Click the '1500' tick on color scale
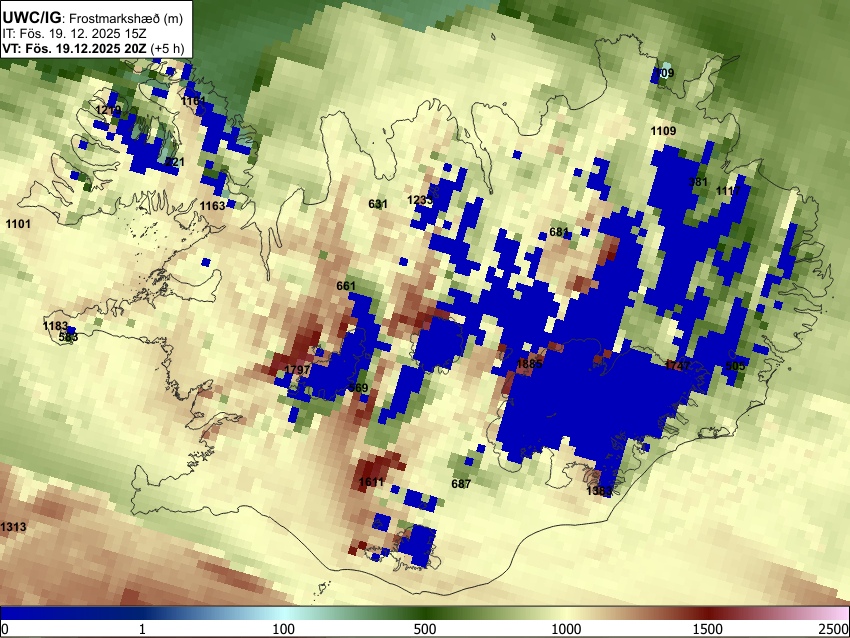 click(x=708, y=629)
